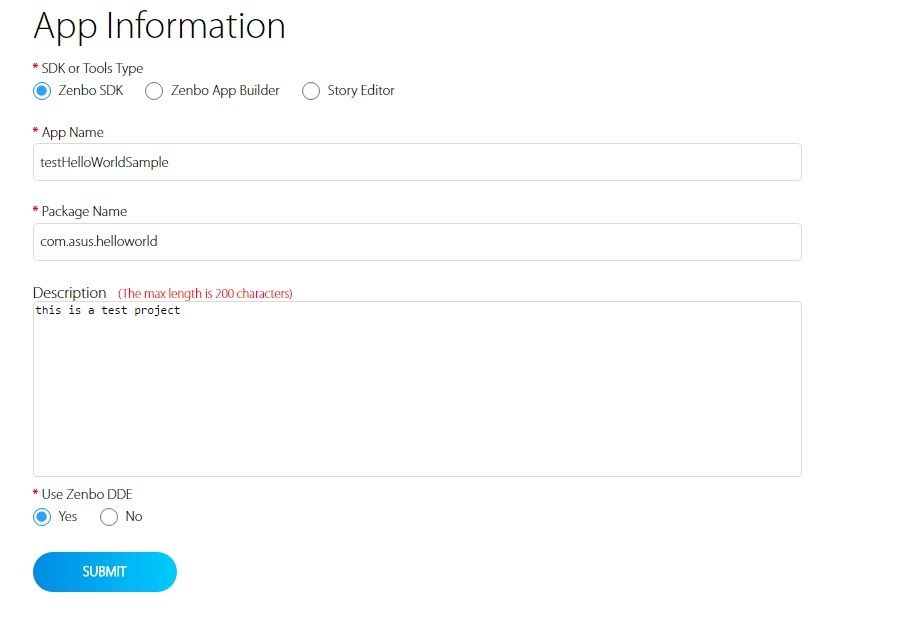903x617 pixels.
Task: Click the App Name label
Action: tap(73, 133)
